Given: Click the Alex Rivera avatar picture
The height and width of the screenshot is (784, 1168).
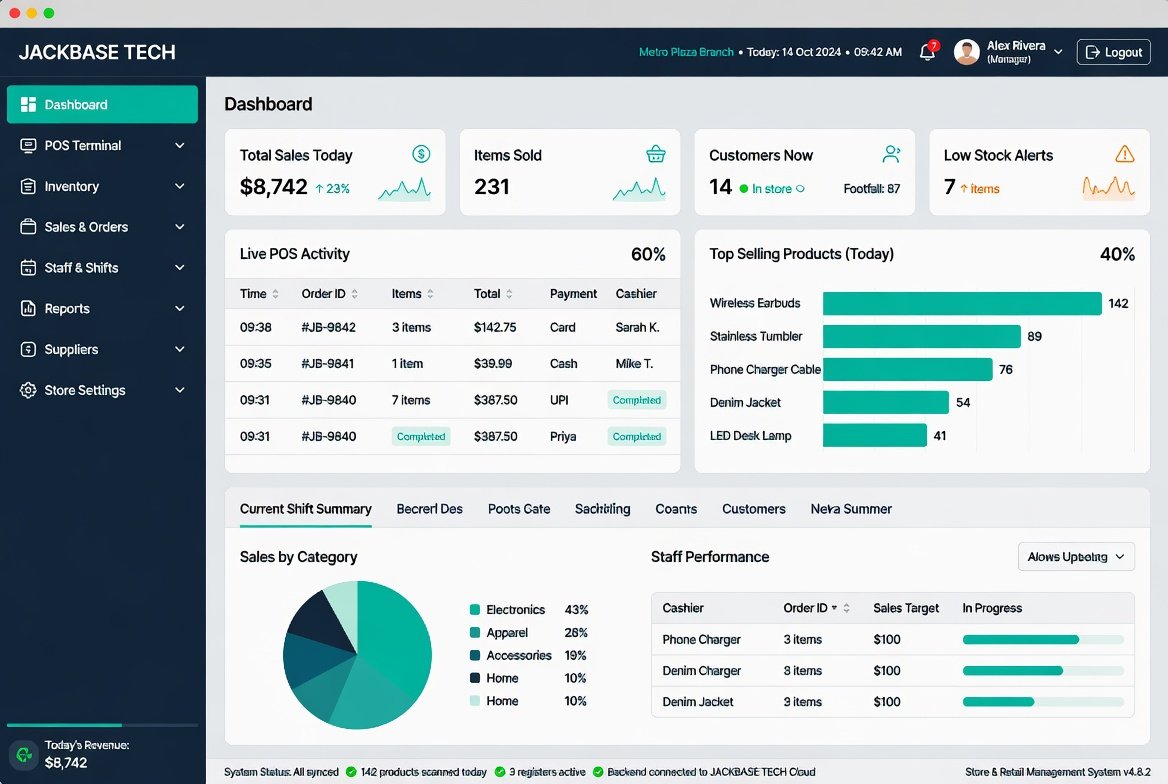Looking at the screenshot, I should (967, 52).
